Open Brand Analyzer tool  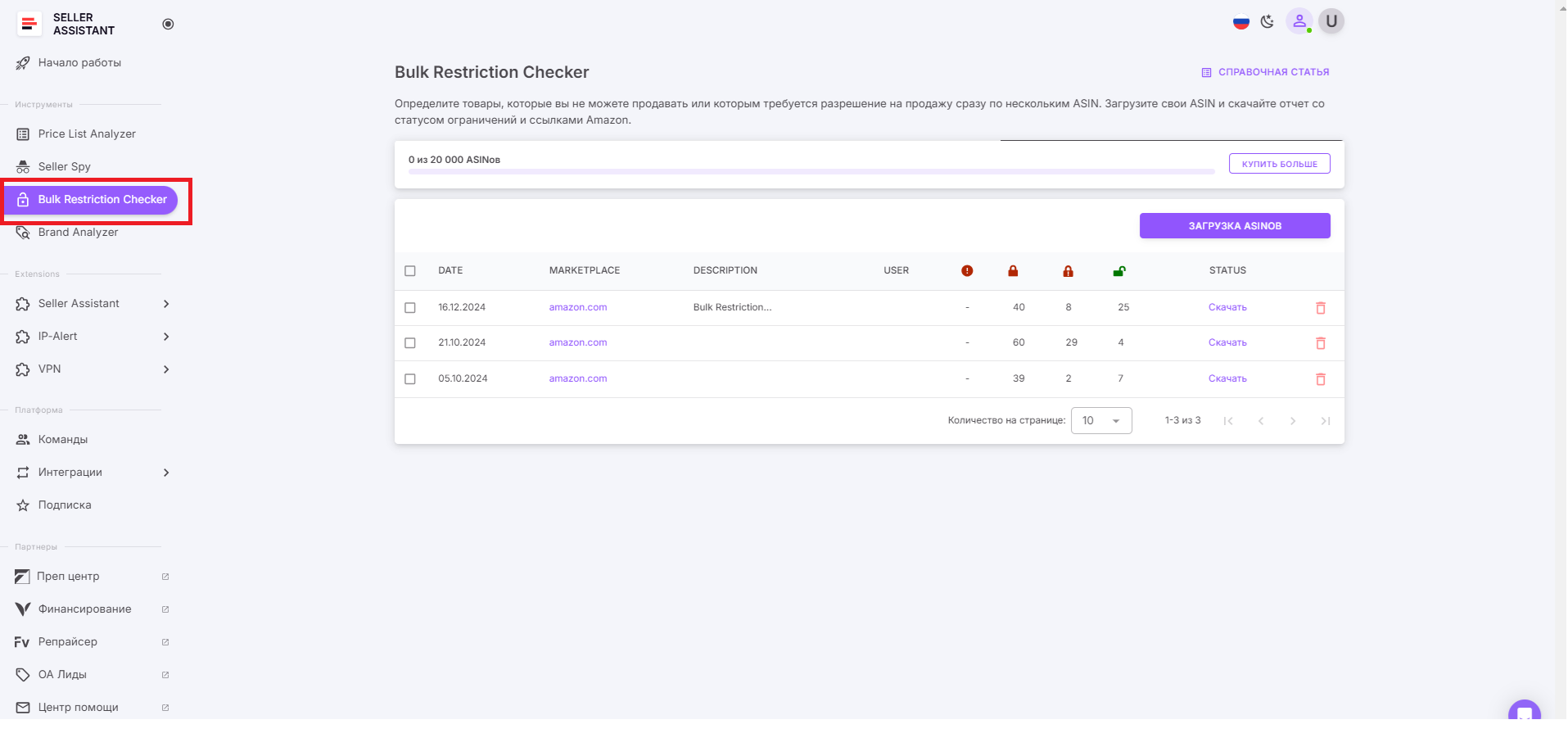(76, 232)
